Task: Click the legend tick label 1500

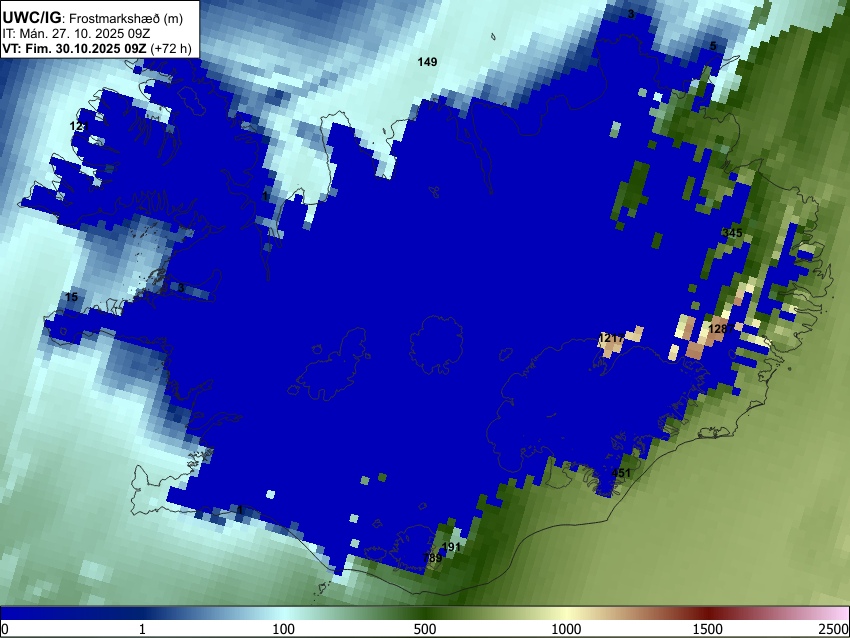Action: [x=708, y=629]
